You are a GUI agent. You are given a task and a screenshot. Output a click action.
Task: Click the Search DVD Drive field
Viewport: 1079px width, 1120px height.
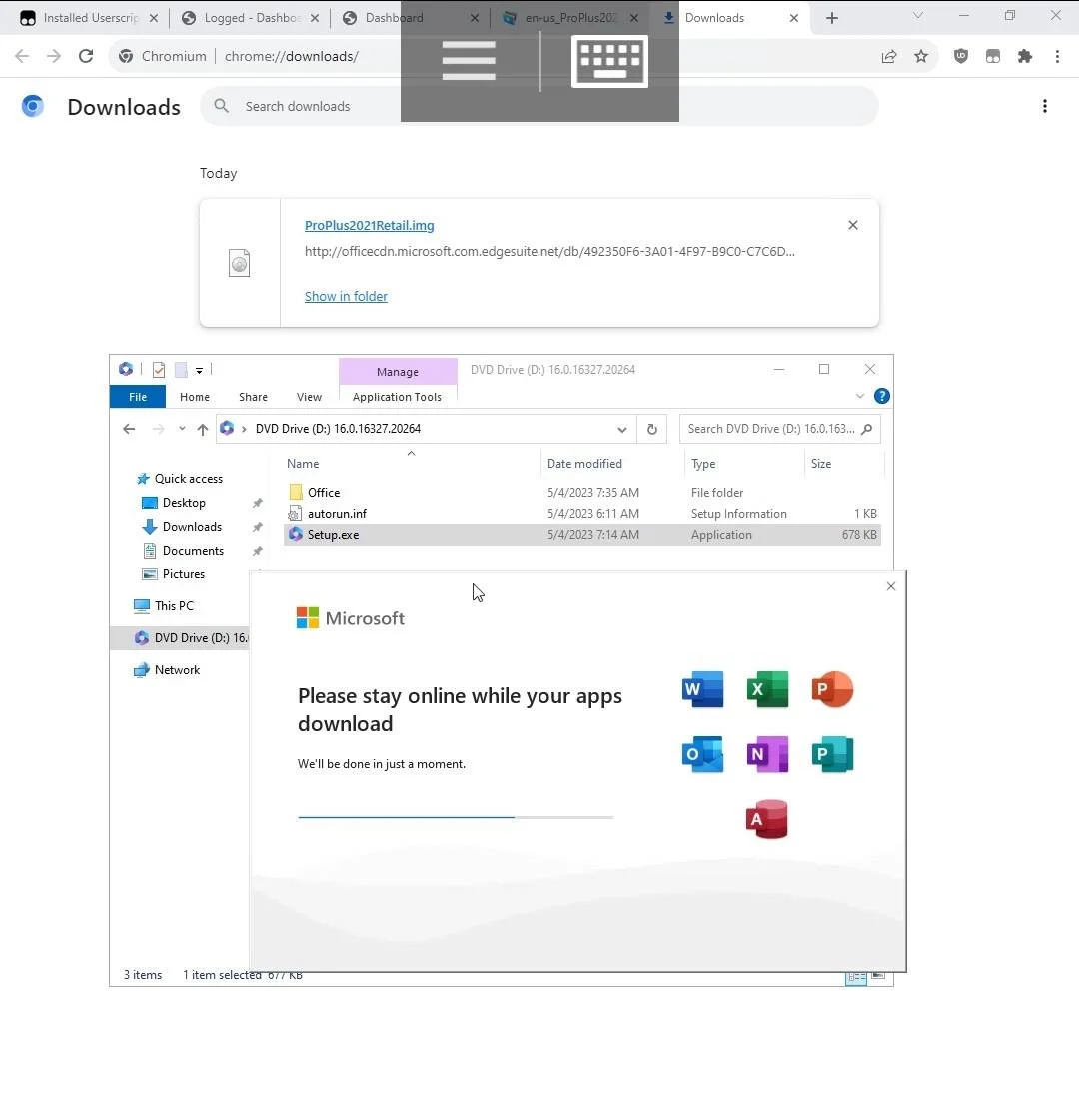pos(780,429)
